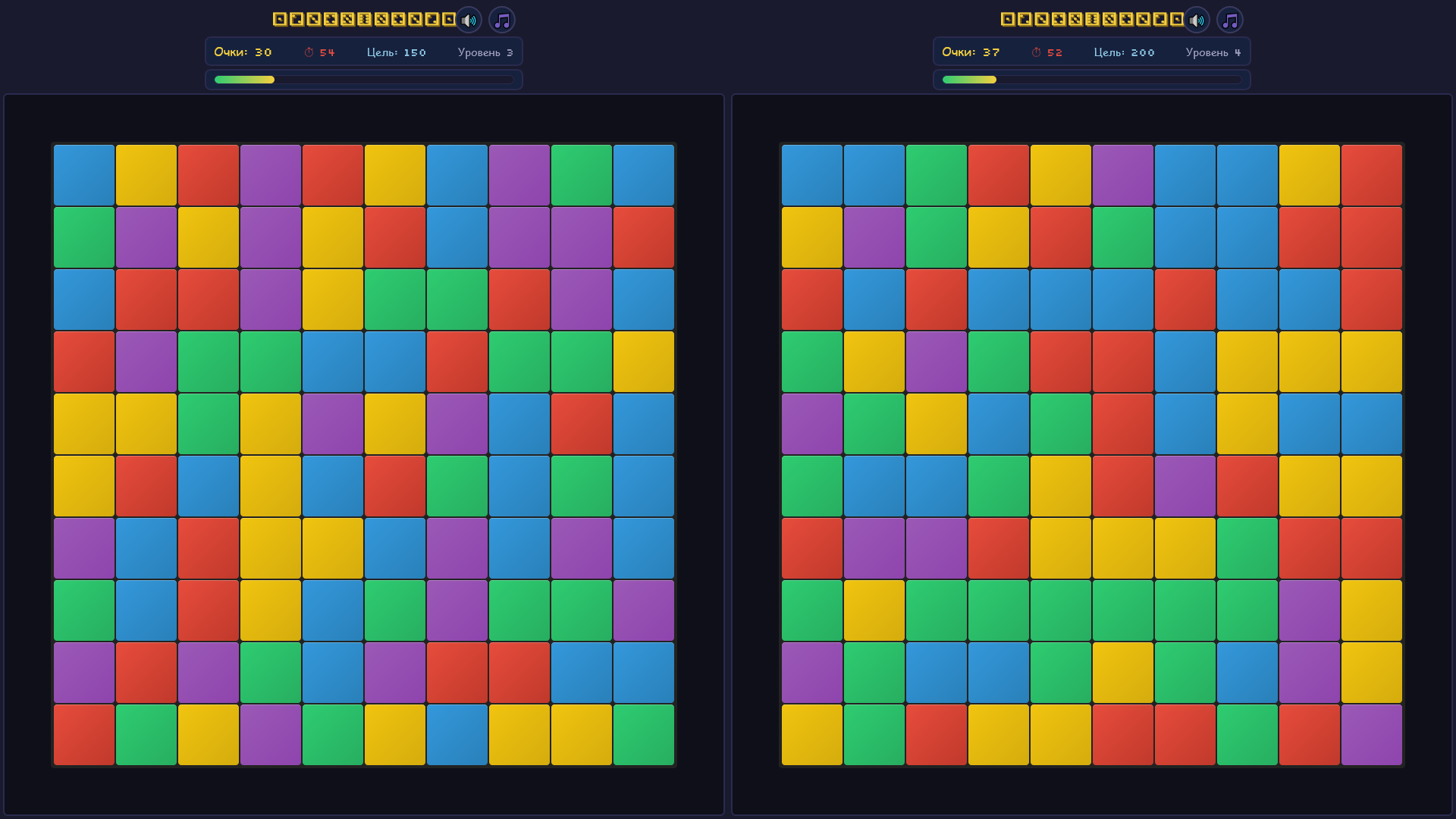Image resolution: width=1456 pixels, height=819 pixels.
Task: Mute sound effects in left game
Action: [x=469, y=20]
